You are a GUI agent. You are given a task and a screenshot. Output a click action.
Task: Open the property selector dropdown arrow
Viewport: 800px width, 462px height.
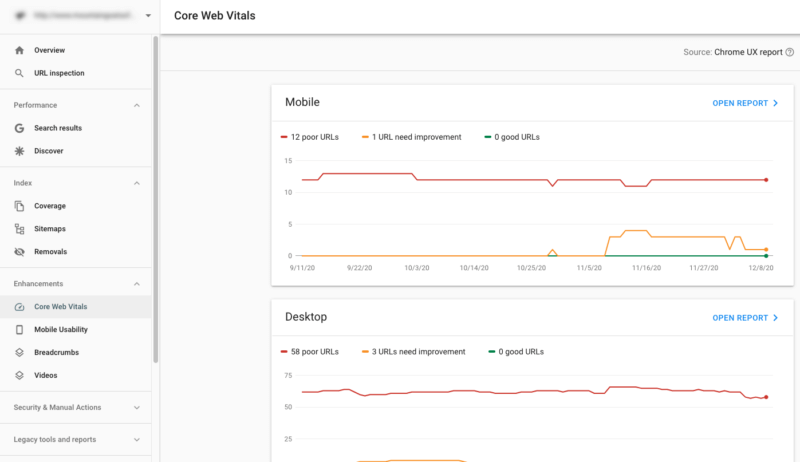tap(148, 15)
